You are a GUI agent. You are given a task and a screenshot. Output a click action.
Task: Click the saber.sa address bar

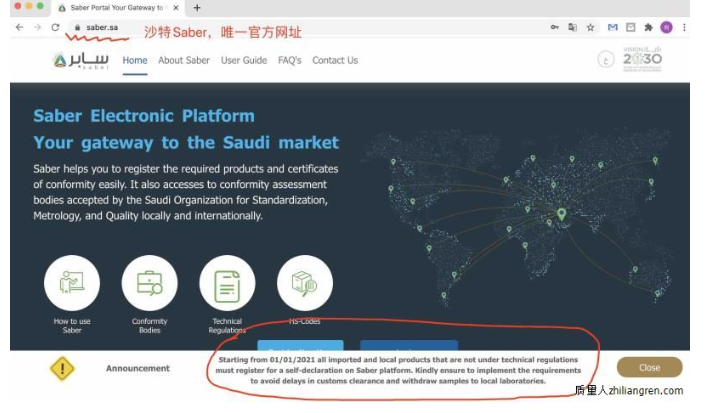305,28
